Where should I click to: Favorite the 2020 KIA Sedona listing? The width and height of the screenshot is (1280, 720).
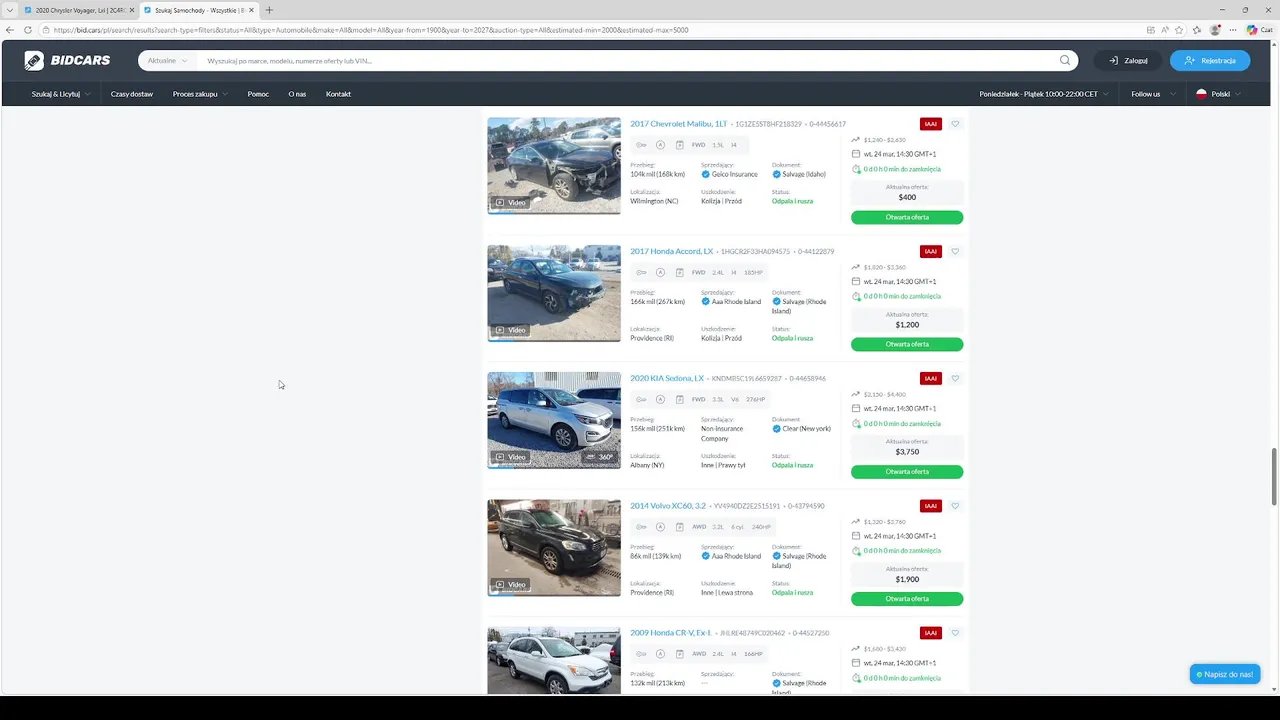[x=955, y=378]
